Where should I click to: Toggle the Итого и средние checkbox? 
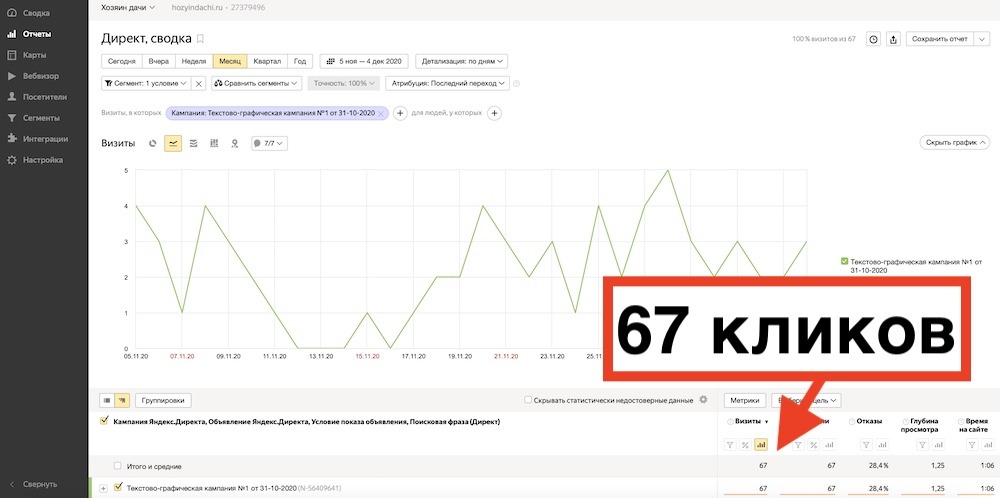[117, 466]
